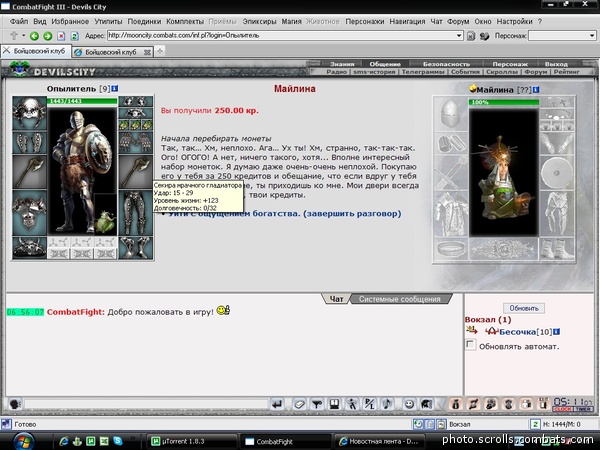Viewport: 600px width, 450px height.
Task: Open the Безопасность game tab
Action: click(446, 64)
